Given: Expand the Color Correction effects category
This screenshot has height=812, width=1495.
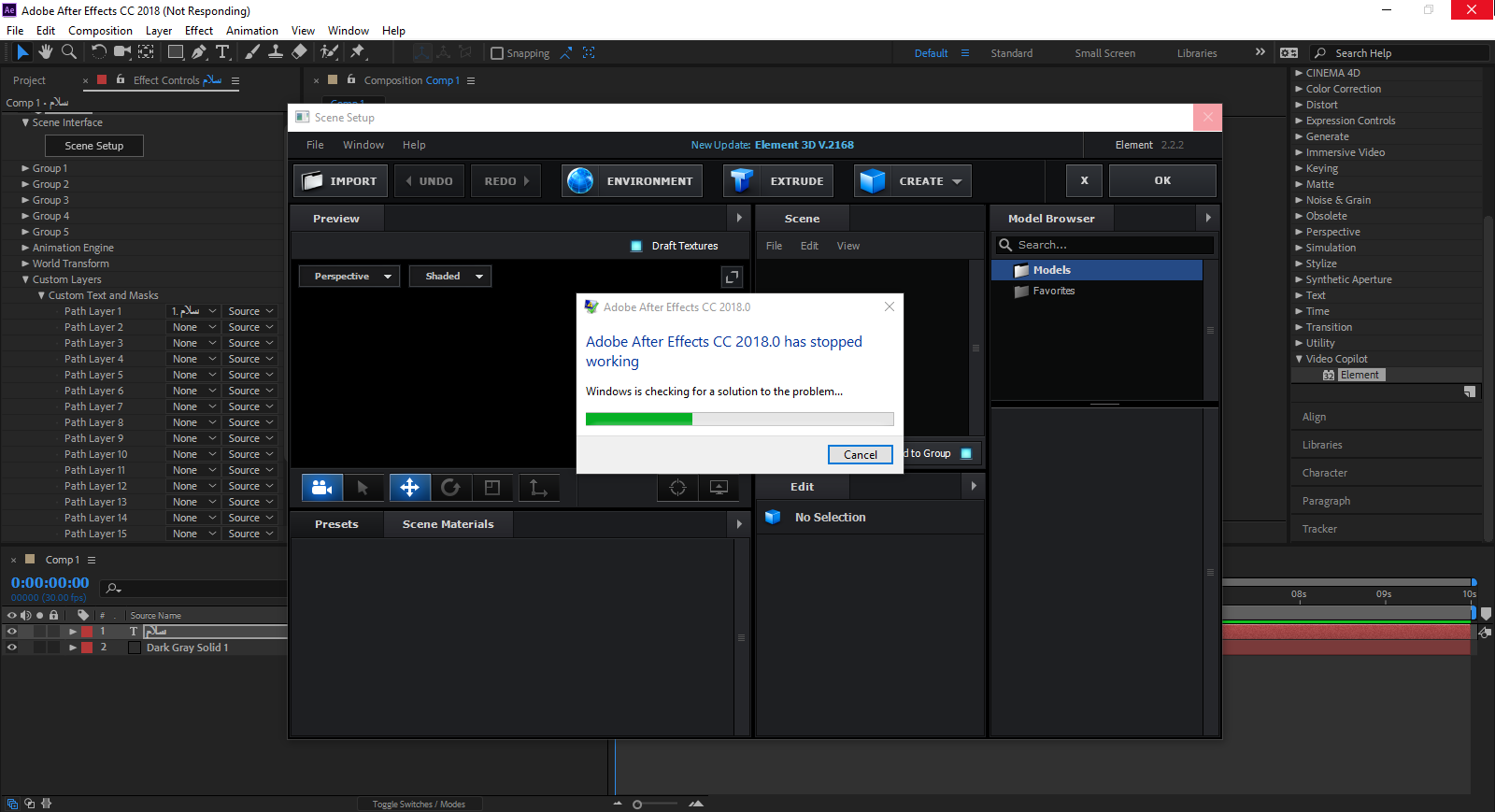Looking at the screenshot, I should (x=1299, y=89).
